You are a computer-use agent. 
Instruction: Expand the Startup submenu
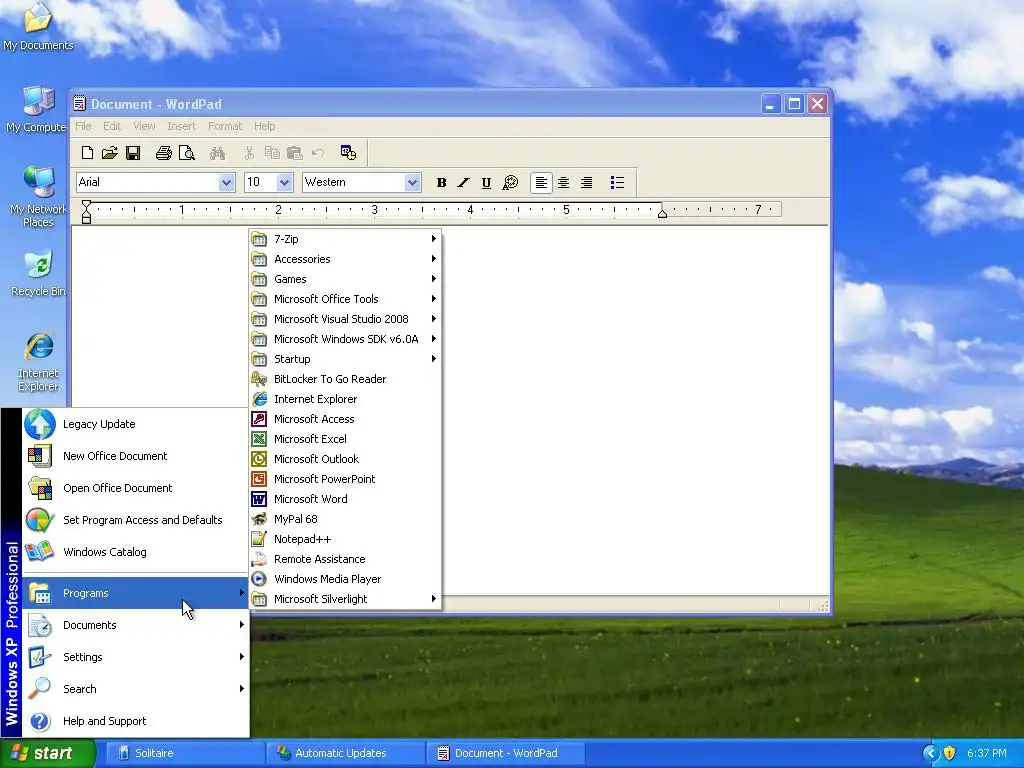(x=345, y=359)
